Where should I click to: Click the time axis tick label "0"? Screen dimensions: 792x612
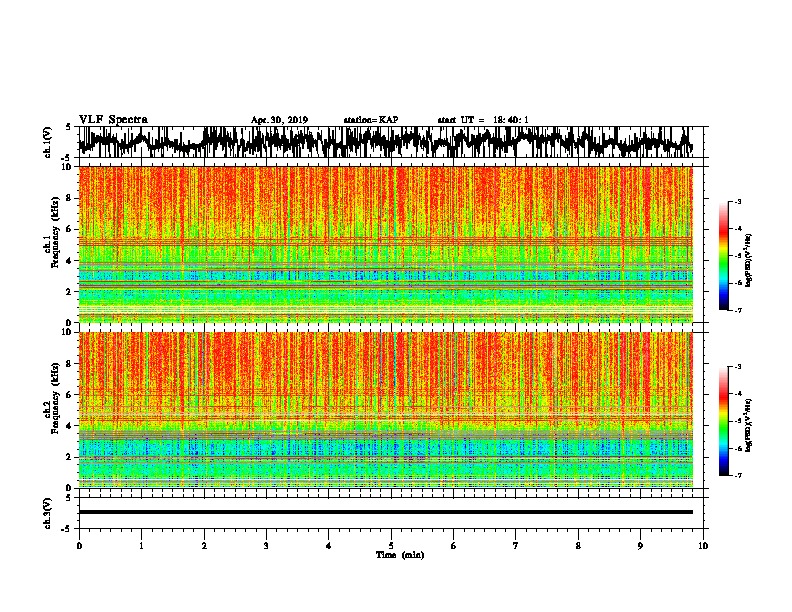(x=79, y=546)
